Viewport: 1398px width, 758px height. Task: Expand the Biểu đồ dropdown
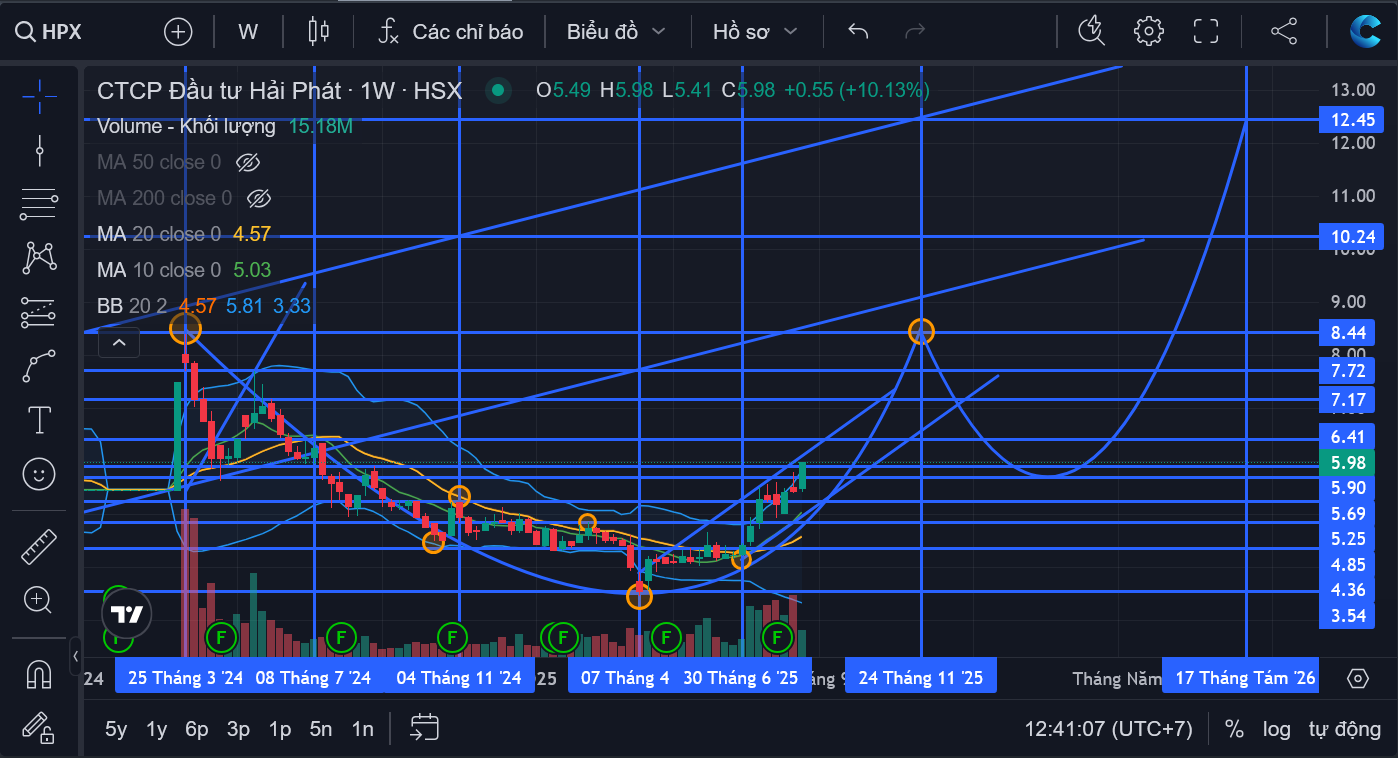coord(616,31)
